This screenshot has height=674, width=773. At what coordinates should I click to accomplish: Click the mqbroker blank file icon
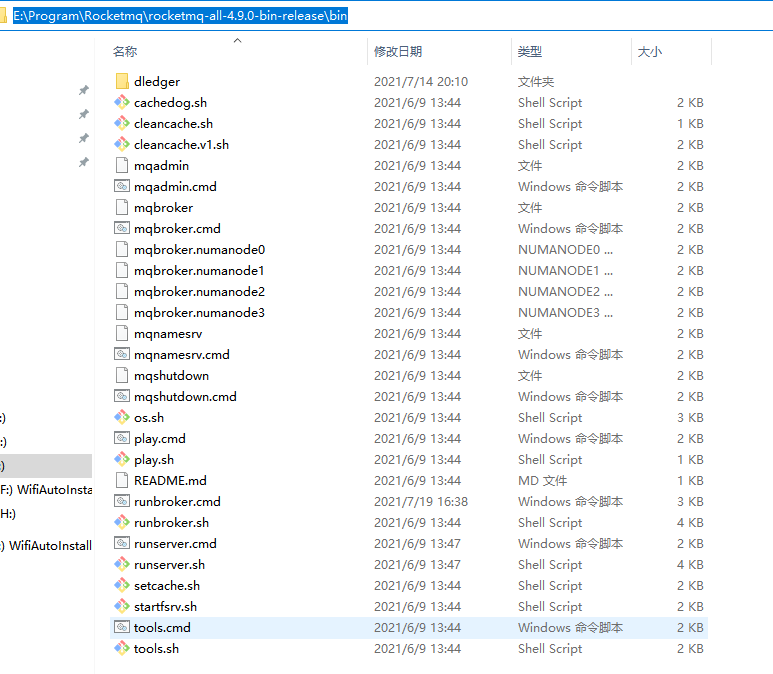[x=122, y=207]
